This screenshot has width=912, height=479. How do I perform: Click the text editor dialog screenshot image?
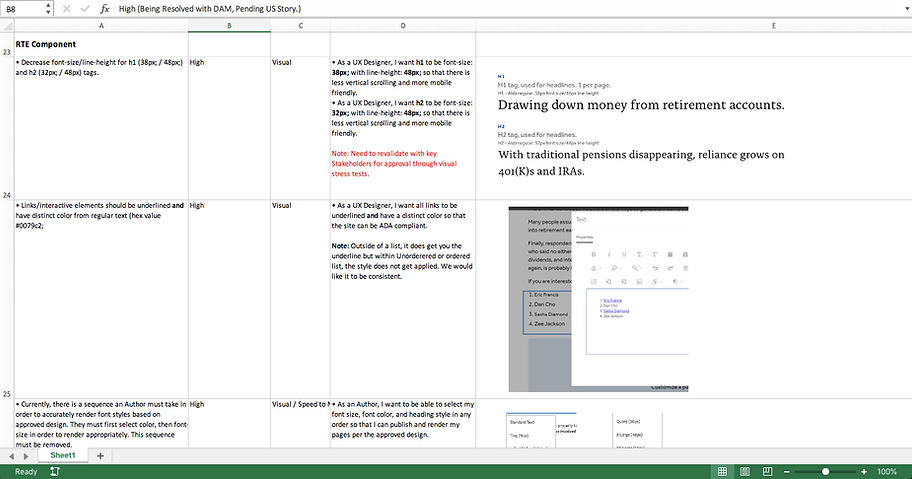598,299
